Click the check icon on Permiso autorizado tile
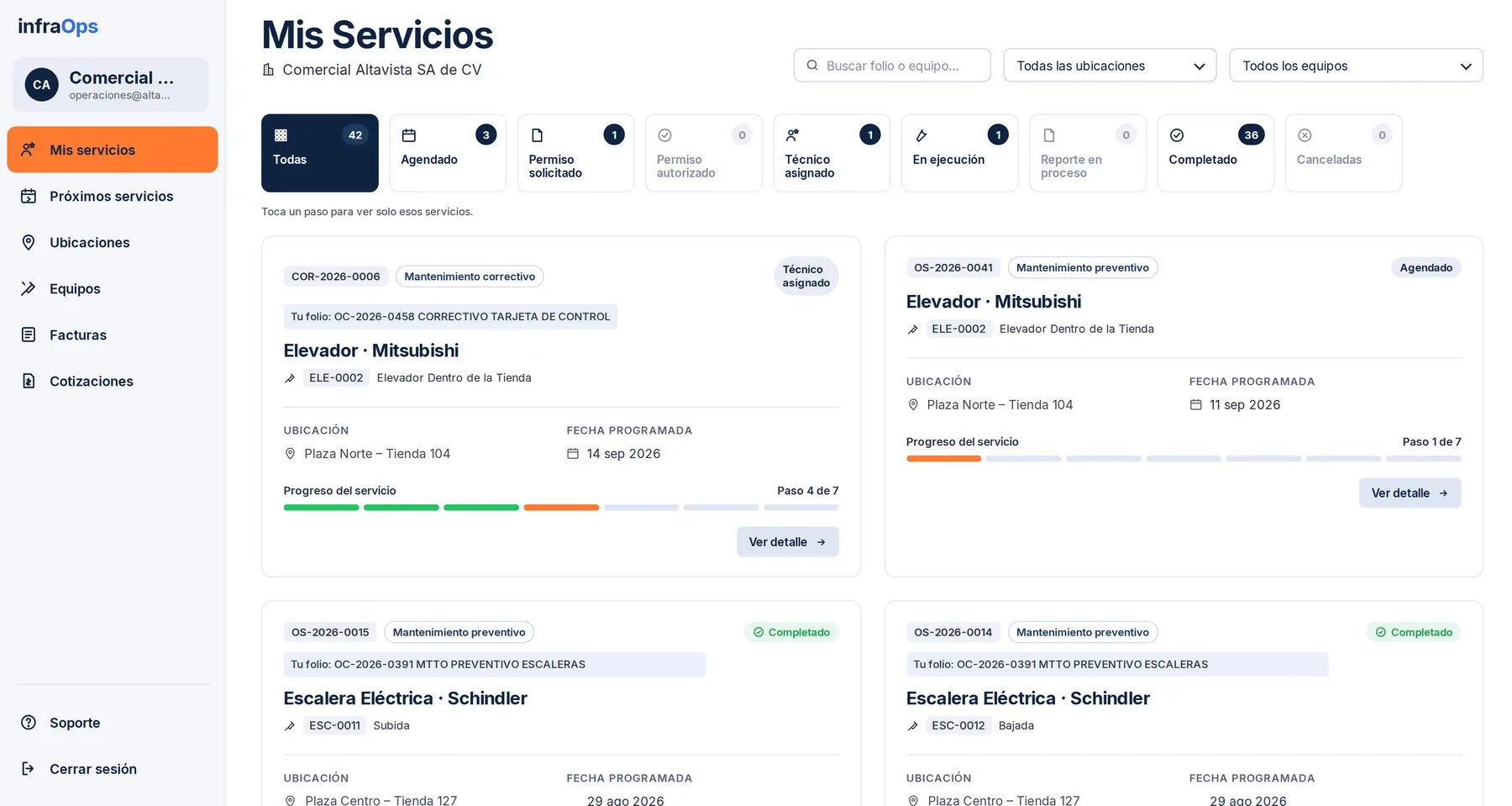The image size is (1512, 806). click(665, 135)
